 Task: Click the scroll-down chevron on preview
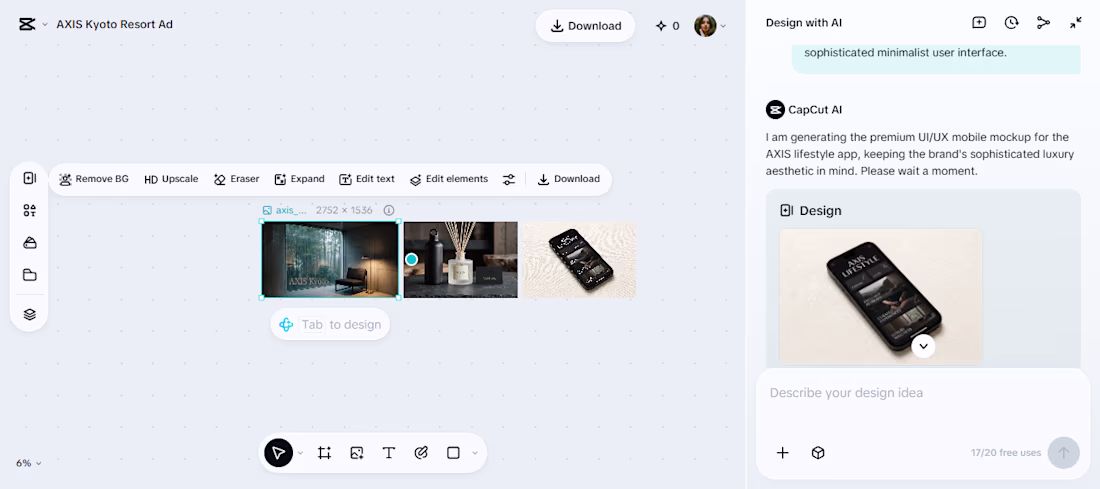(923, 346)
